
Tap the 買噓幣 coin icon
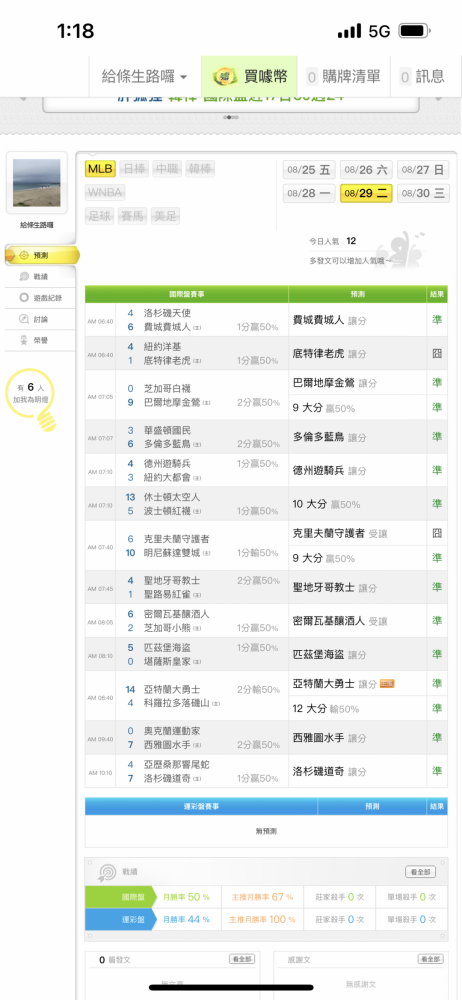tap(225, 77)
